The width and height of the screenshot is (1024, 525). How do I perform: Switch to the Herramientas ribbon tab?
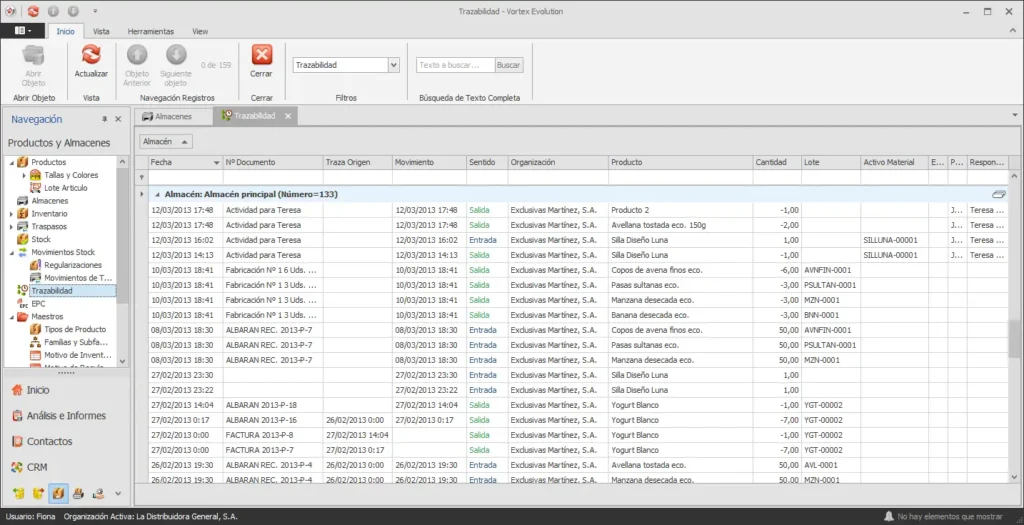[x=151, y=31]
